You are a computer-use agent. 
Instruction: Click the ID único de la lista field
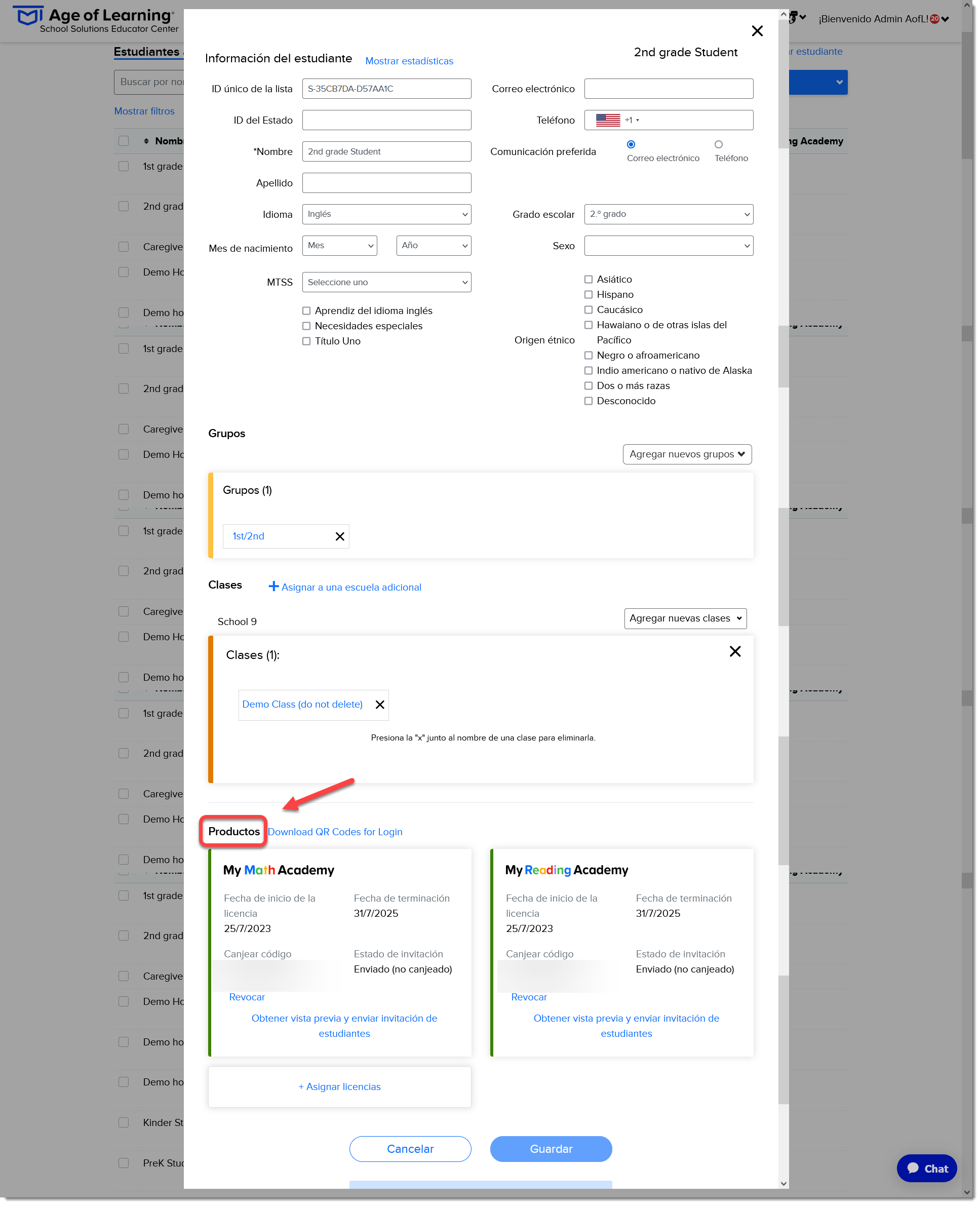[x=387, y=89]
